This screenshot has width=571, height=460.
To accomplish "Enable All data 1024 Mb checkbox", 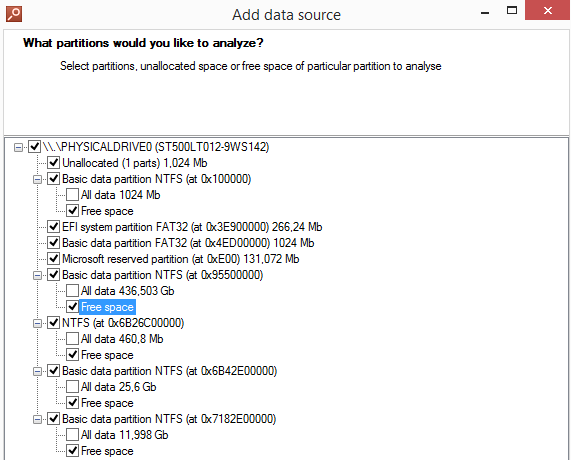I will pos(72,195).
